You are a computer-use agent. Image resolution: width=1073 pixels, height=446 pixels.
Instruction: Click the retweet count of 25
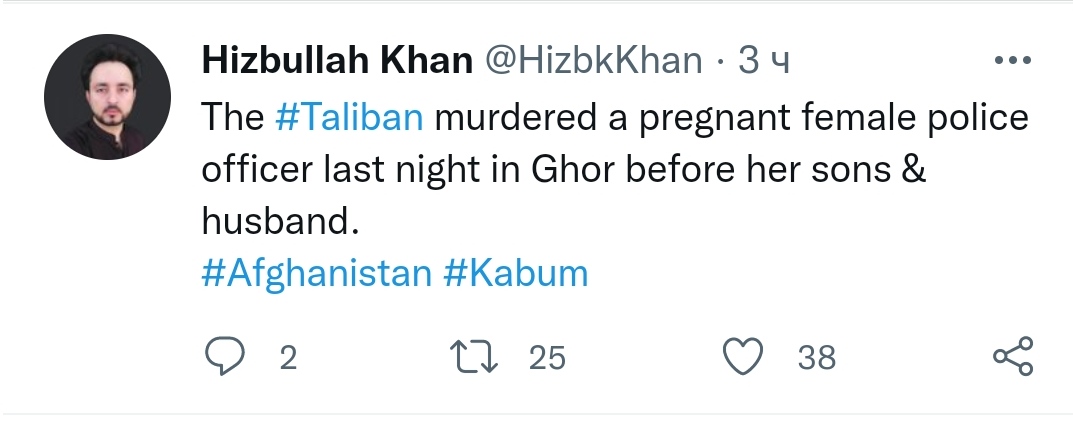pyautogui.click(x=547, y=358)
